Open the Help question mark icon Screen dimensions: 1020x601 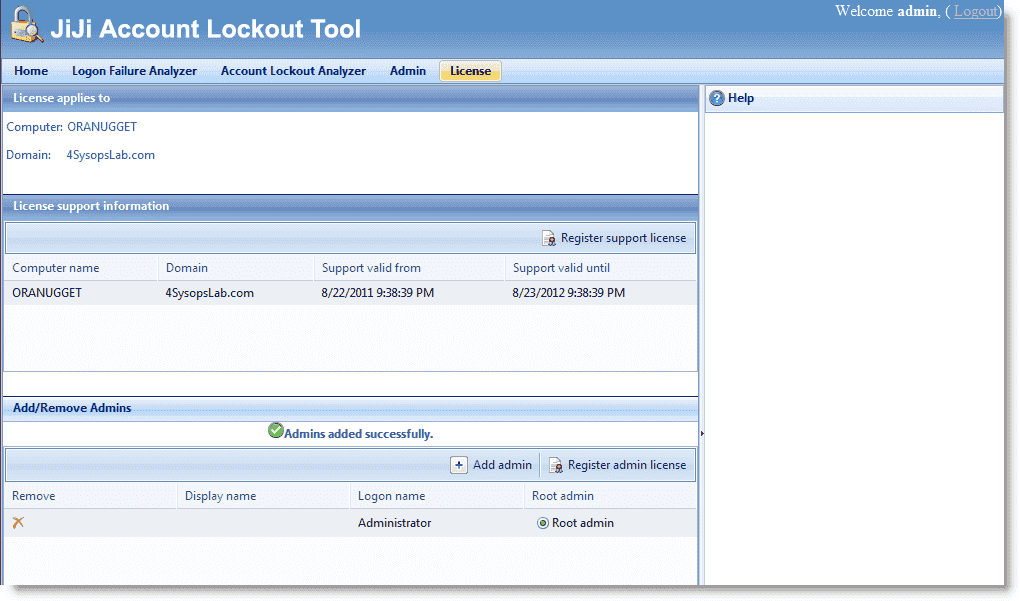pos(716,98)
